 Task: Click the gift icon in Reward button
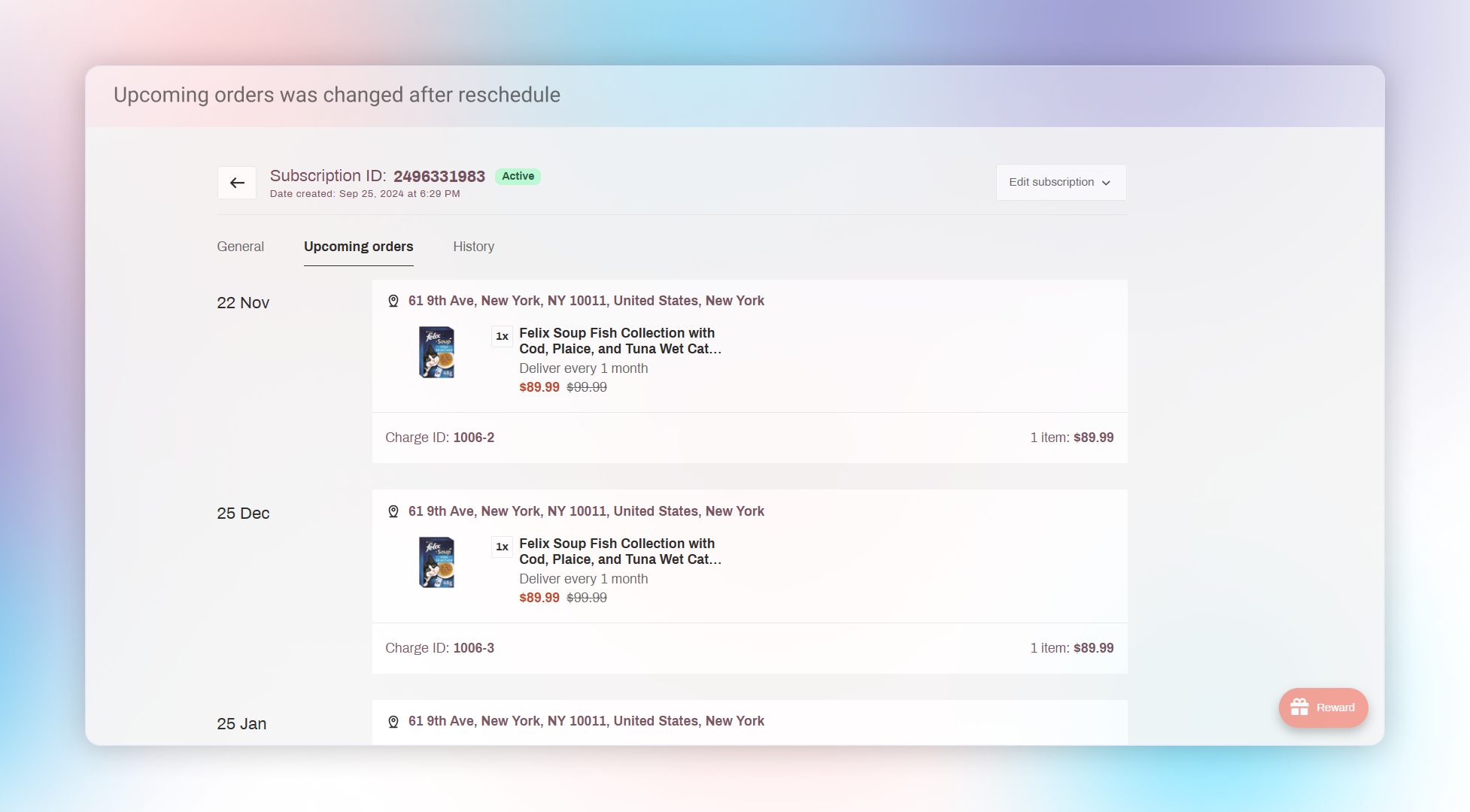tap(1299, 707)
